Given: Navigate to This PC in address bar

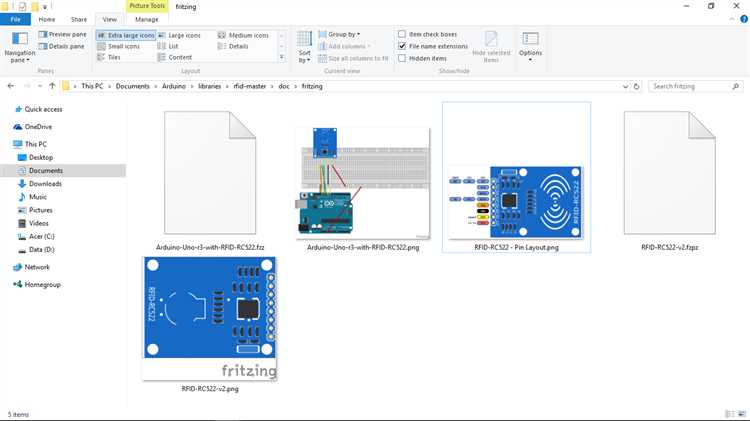Looking at the screenshot, I should coord(92,86).
